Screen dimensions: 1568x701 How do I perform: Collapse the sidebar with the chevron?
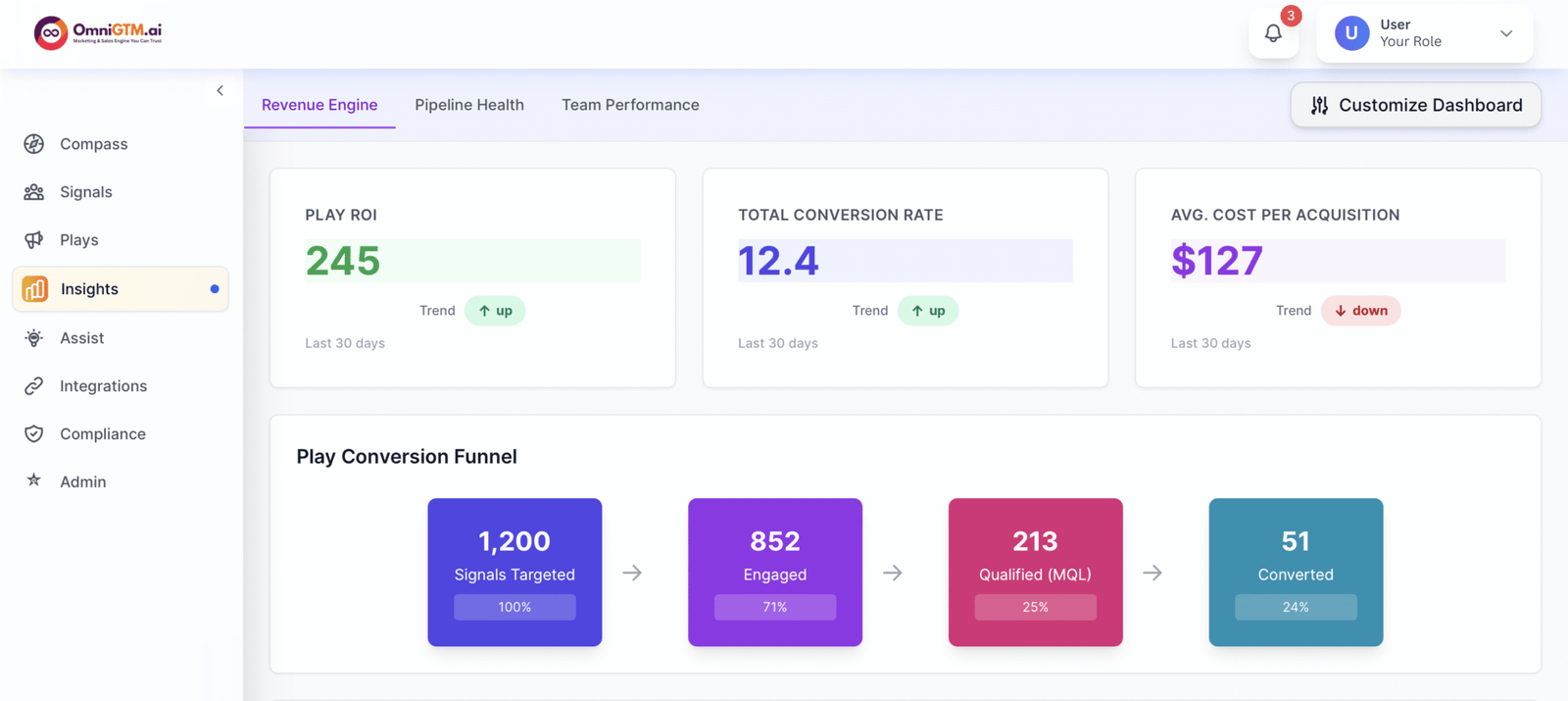point(220,90)
